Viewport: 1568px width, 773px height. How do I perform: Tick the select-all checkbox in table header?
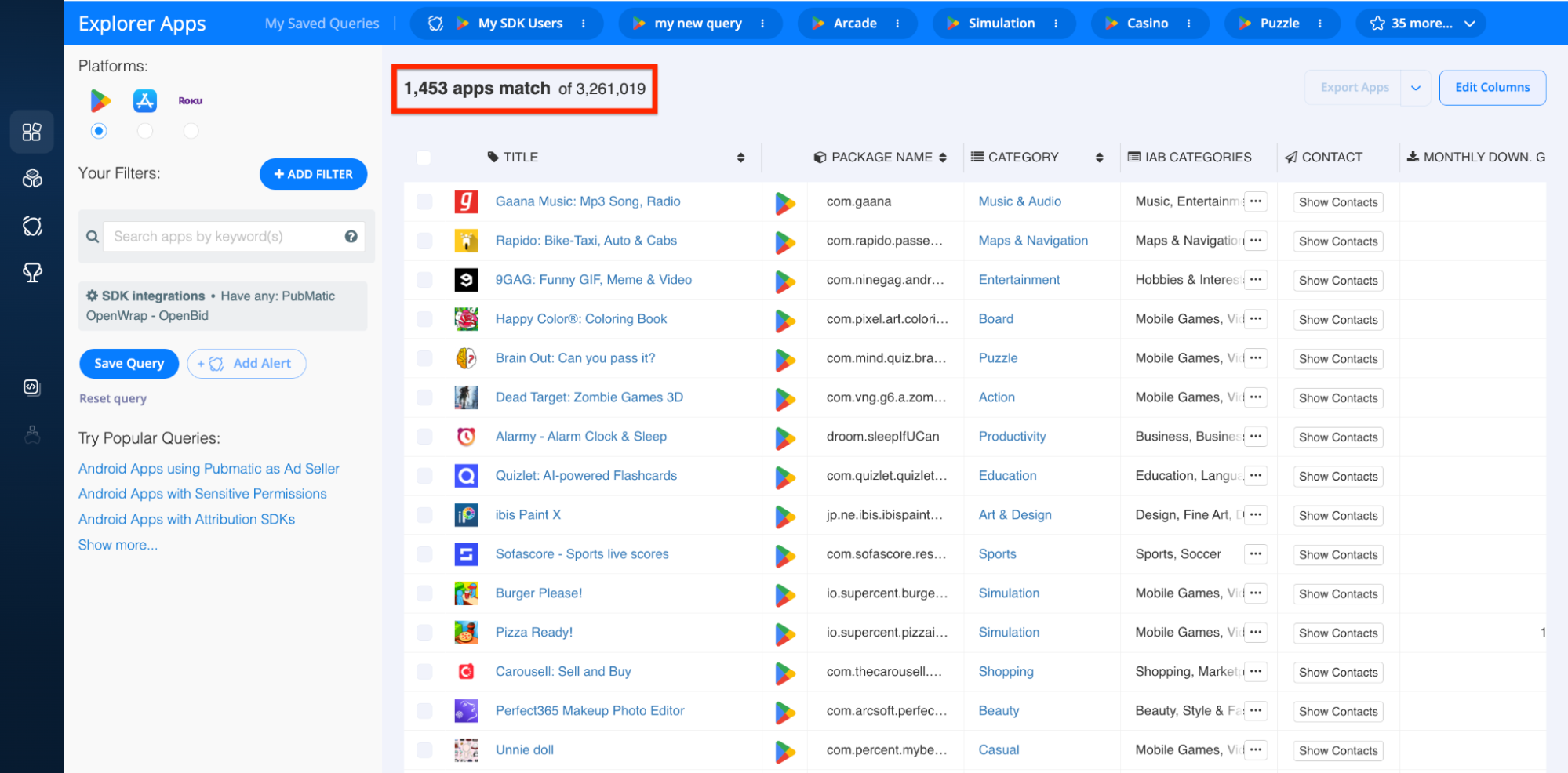click(424, 158)
